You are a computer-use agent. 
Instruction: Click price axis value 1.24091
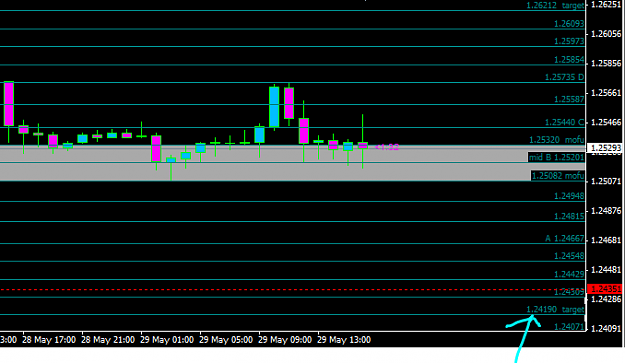606,329
